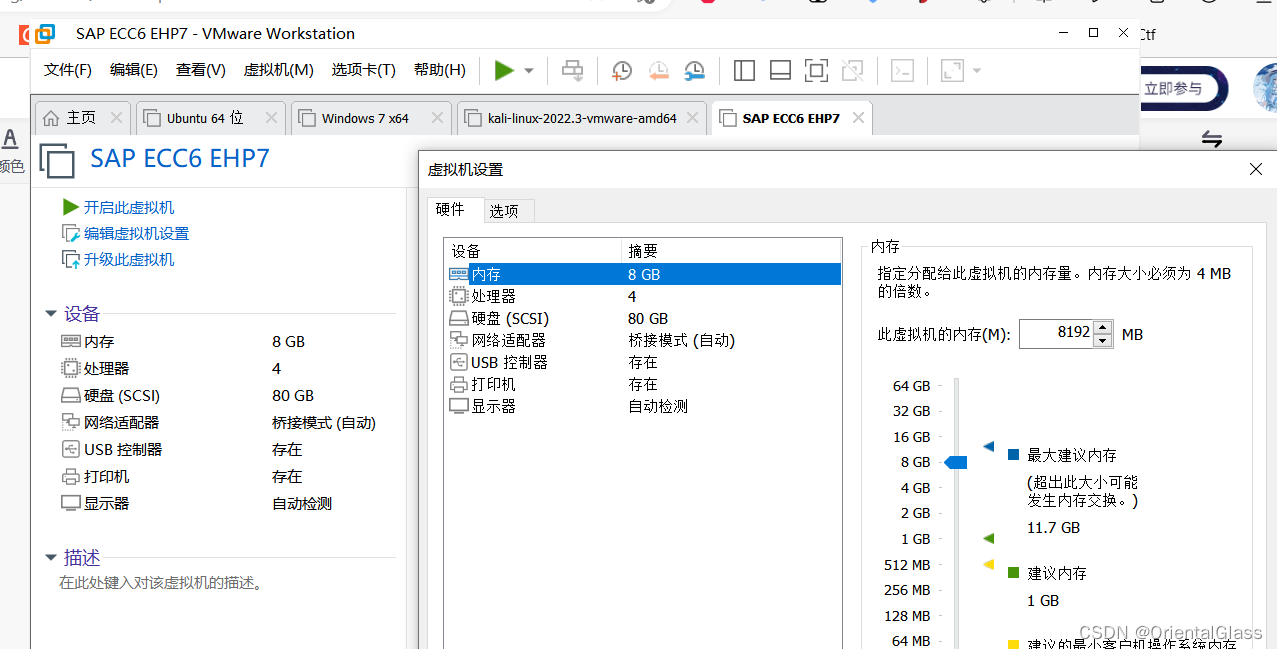The width and height of the screenshot is (1277, 649).
Task: Increase memory with the spinner up arrow
Action: (x=1103, y=327)
